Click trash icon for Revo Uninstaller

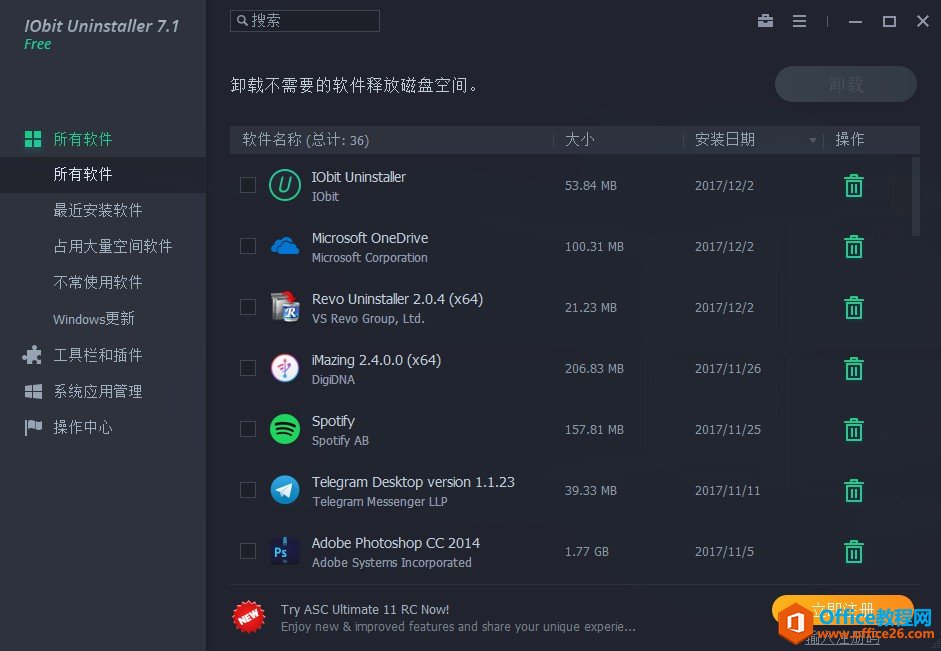click(x=853, y=308)
